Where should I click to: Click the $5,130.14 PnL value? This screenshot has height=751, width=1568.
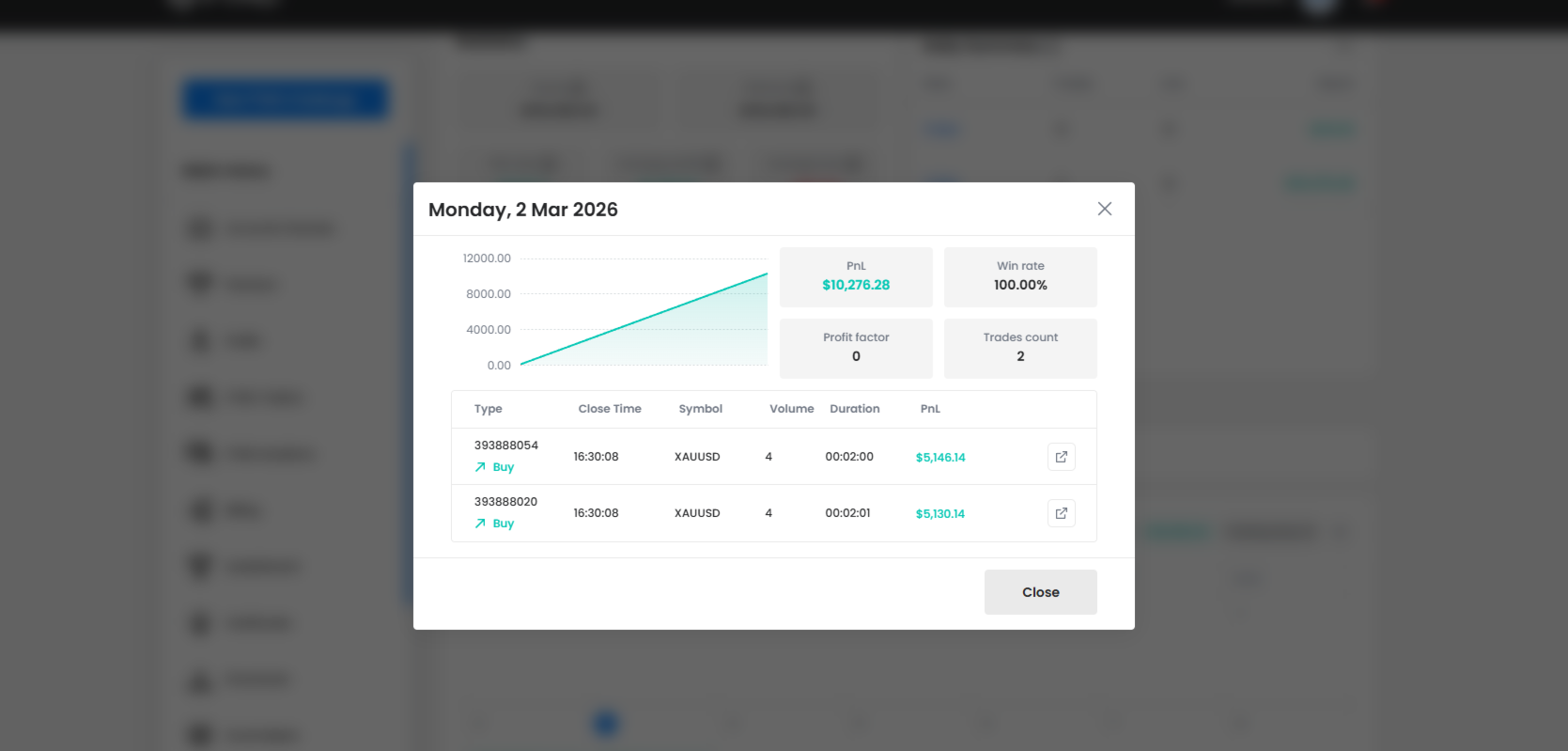pos(940,514)
